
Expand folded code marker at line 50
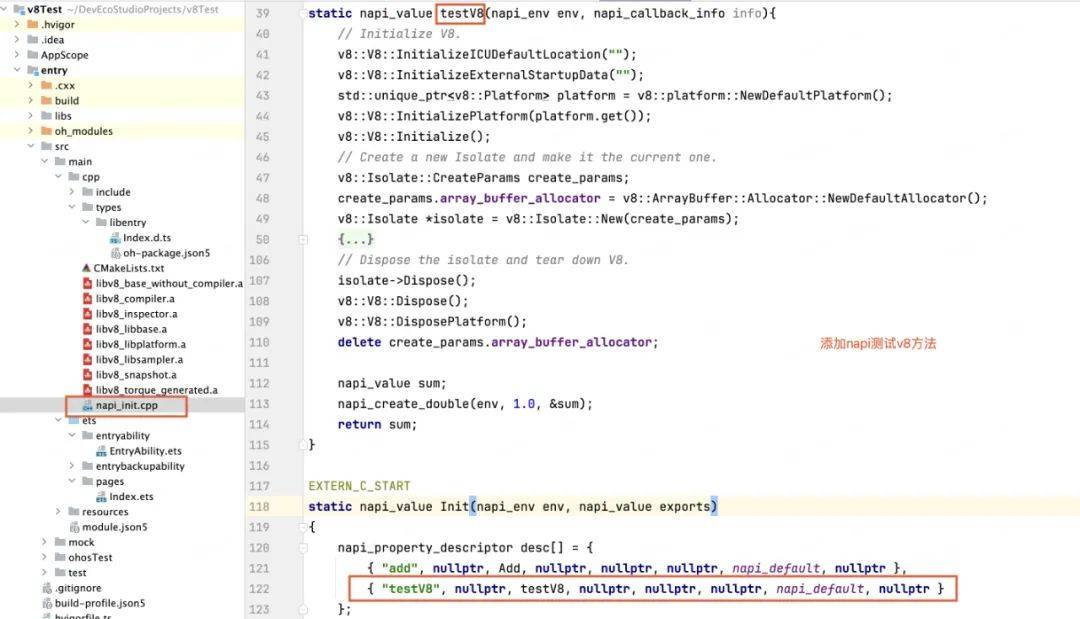tap(303, 240)
